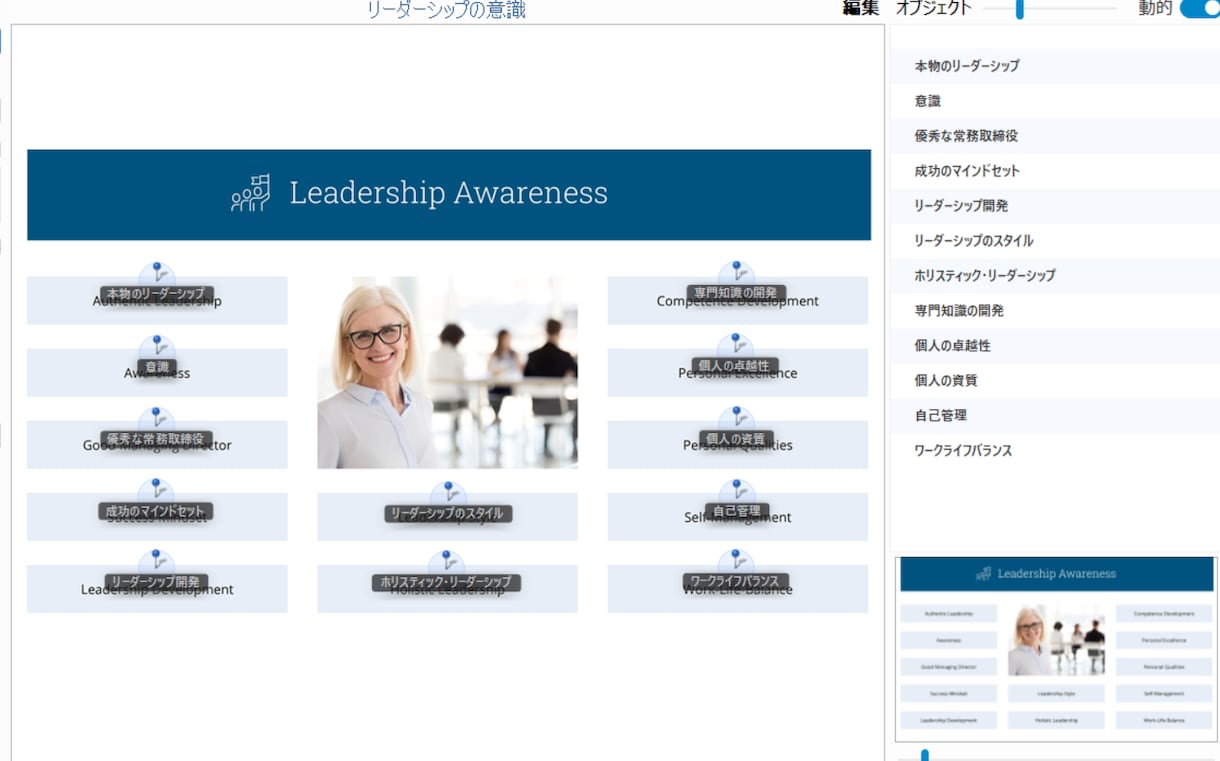1220x761 pixels.
Task: Click the pin icon above 本物のリーダーシップ label
Action: tap(157, 273)
